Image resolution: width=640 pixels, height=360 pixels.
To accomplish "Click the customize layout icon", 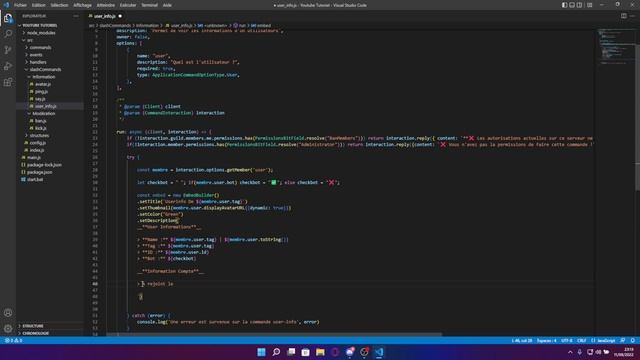I will point(589,5).
